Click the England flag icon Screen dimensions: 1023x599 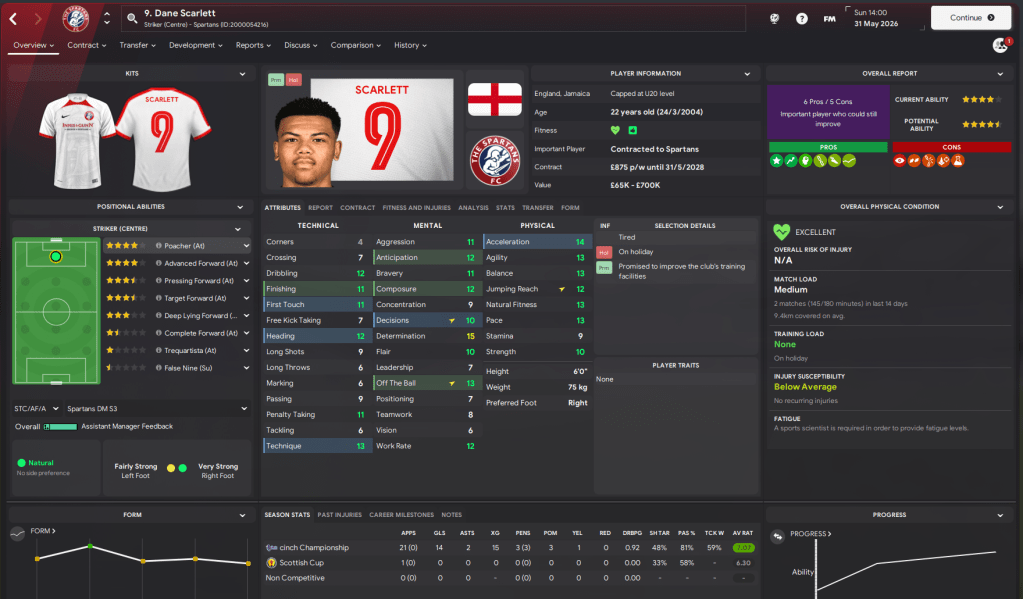pyautogui.click(x=495, y=99)
